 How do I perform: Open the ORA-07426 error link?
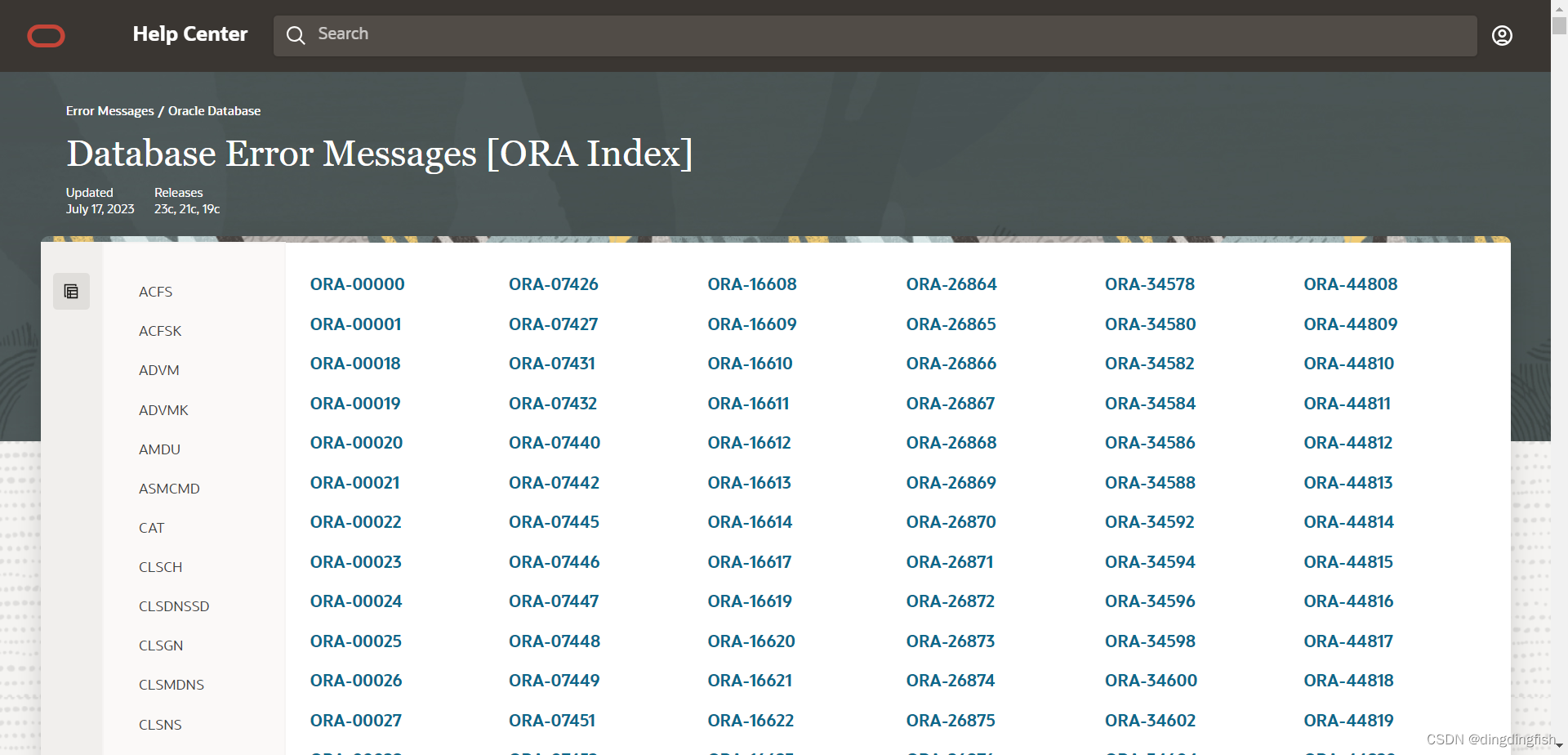pos(553,284)
